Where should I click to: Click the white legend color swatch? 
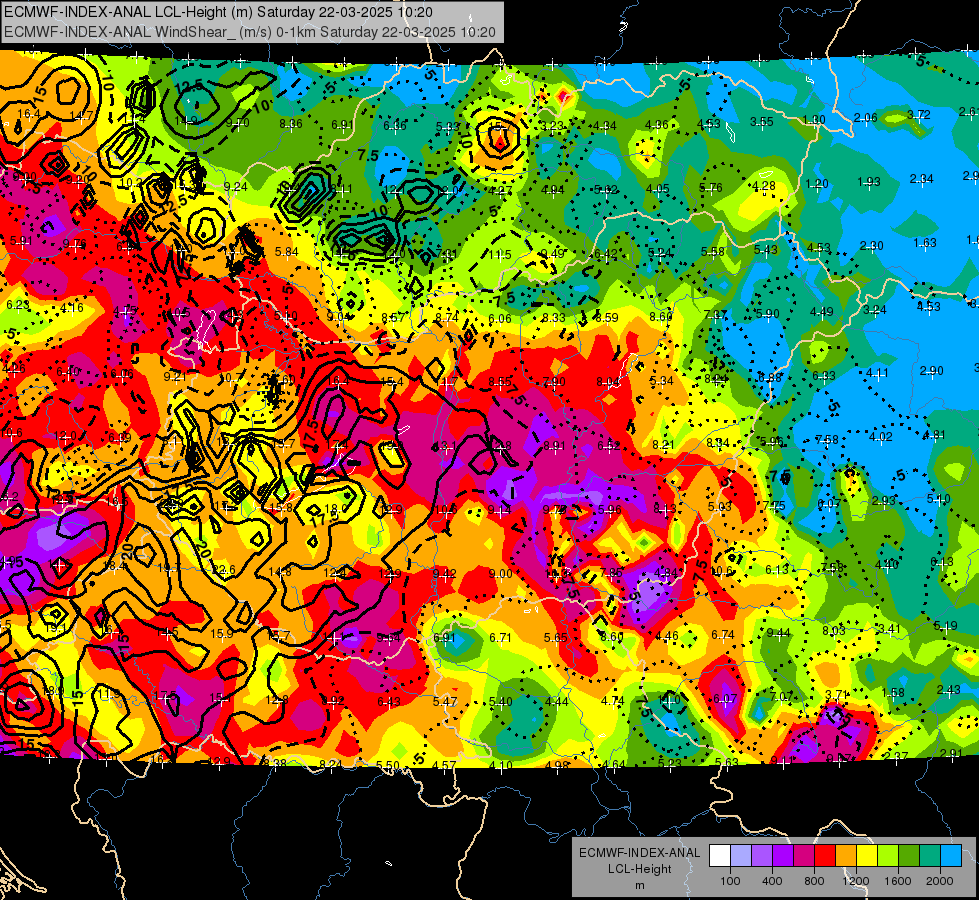pyautogui.click(x=720, y=855)
